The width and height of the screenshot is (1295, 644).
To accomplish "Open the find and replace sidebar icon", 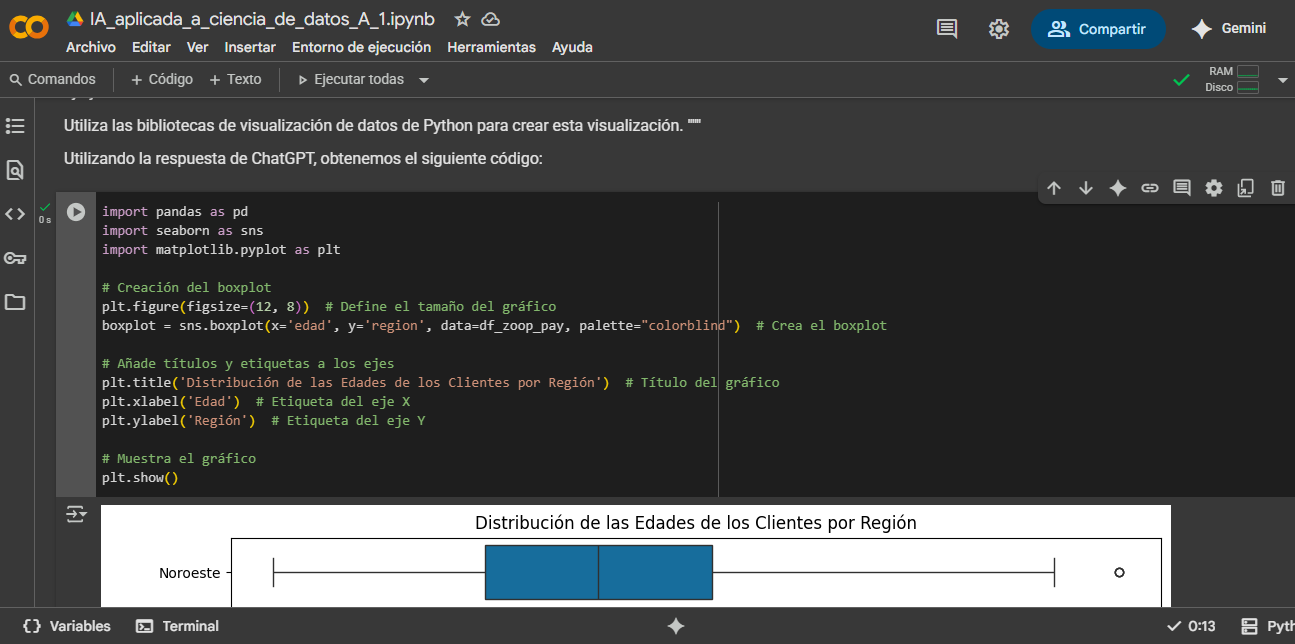I will tap(15, 170).
